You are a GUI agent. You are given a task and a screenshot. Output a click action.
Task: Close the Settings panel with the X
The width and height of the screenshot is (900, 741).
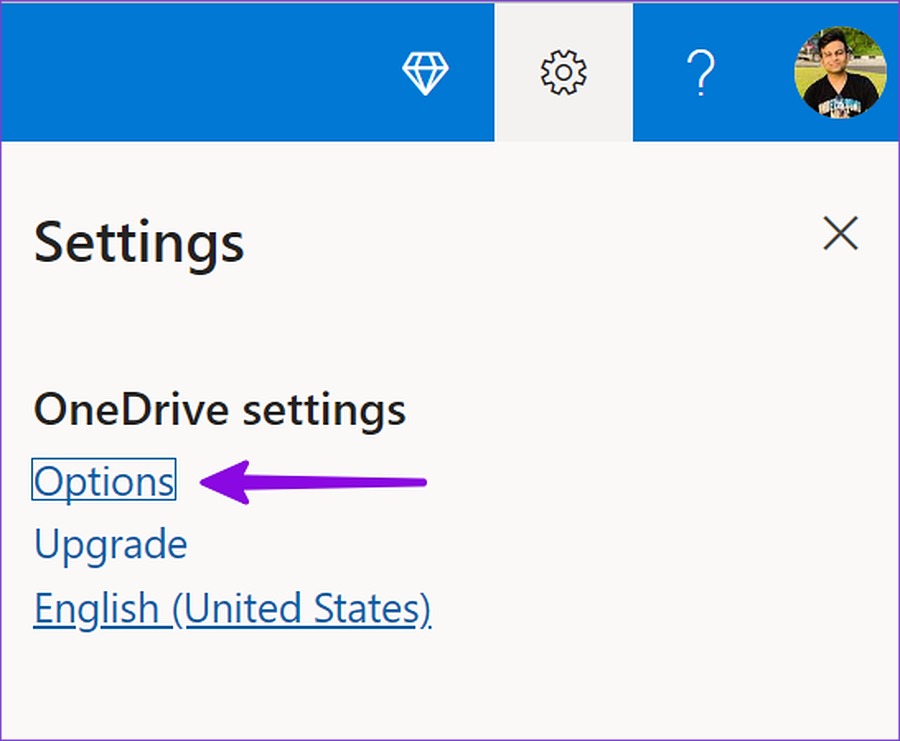click(x=840, y=233)
